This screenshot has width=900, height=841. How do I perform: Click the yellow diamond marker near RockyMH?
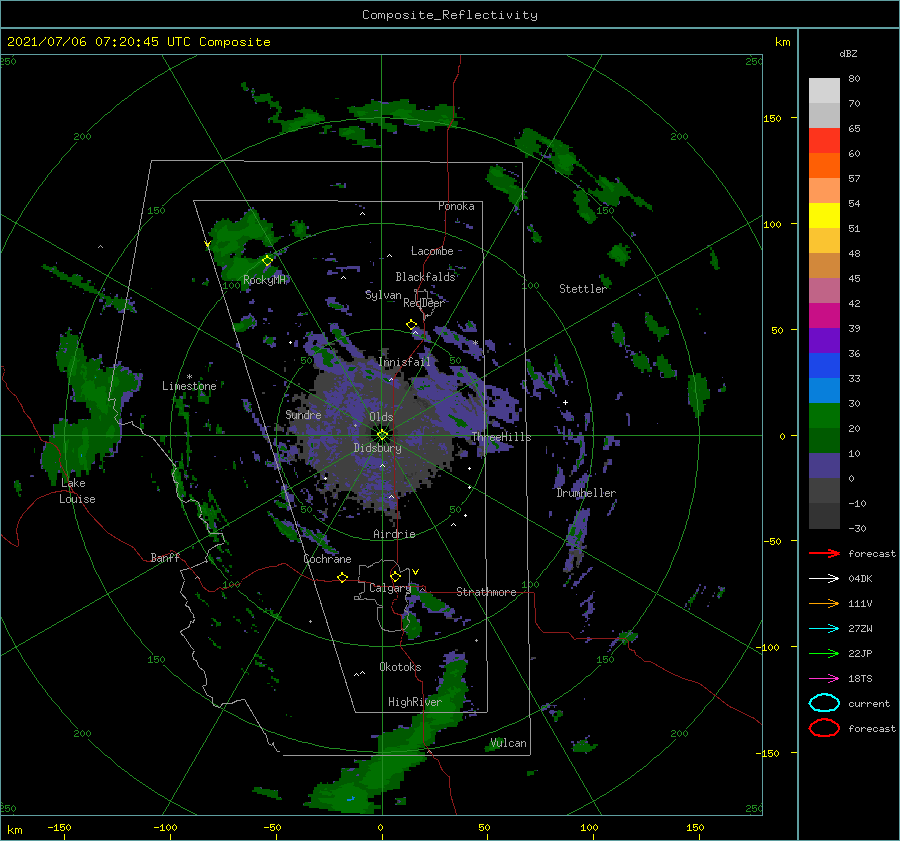[x=267, y=261]
